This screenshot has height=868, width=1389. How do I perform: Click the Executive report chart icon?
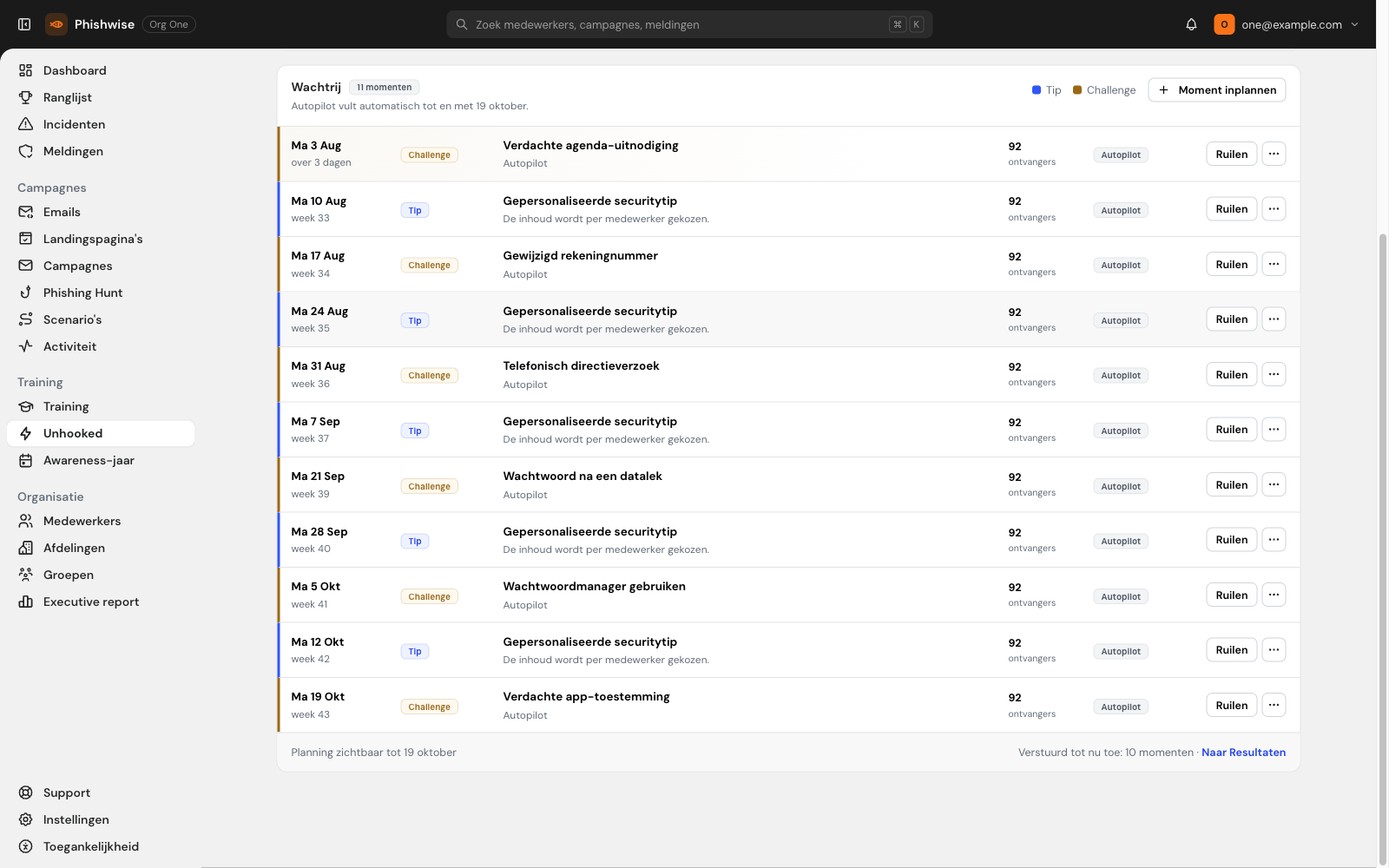click(26, 602)
